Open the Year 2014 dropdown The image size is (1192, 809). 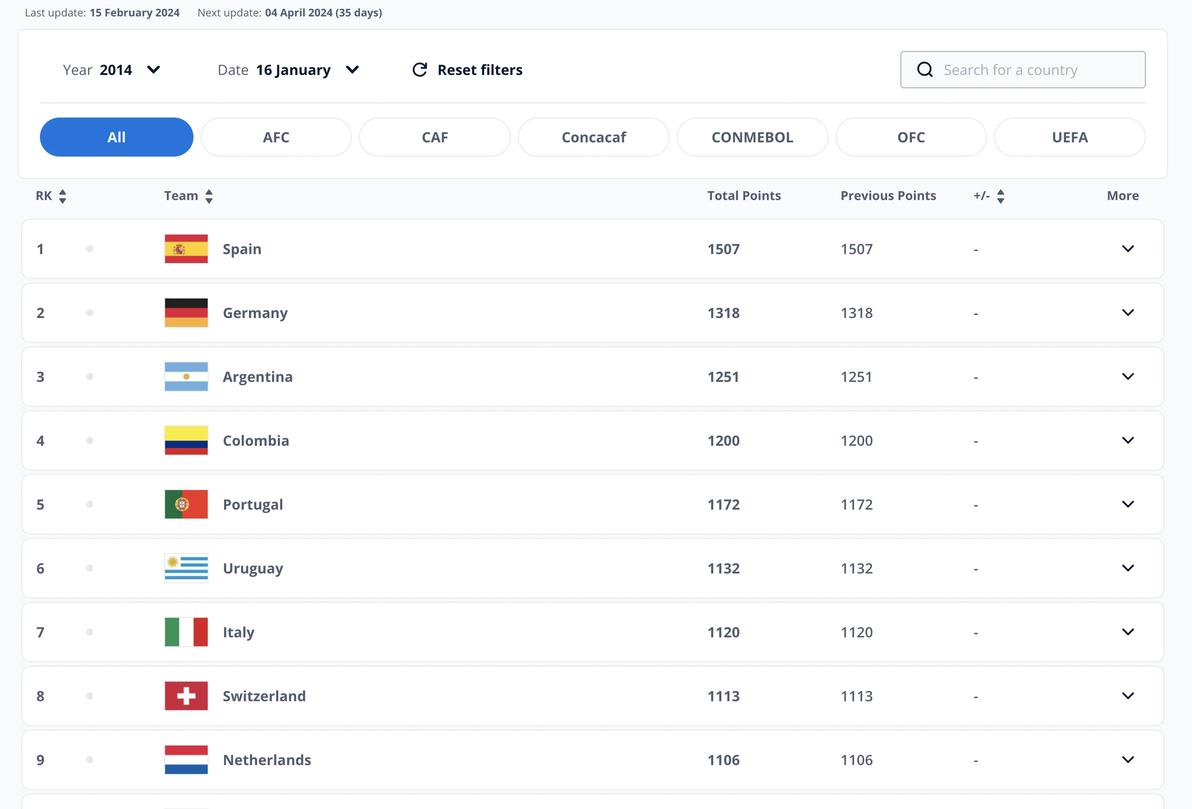pos(112,70)
